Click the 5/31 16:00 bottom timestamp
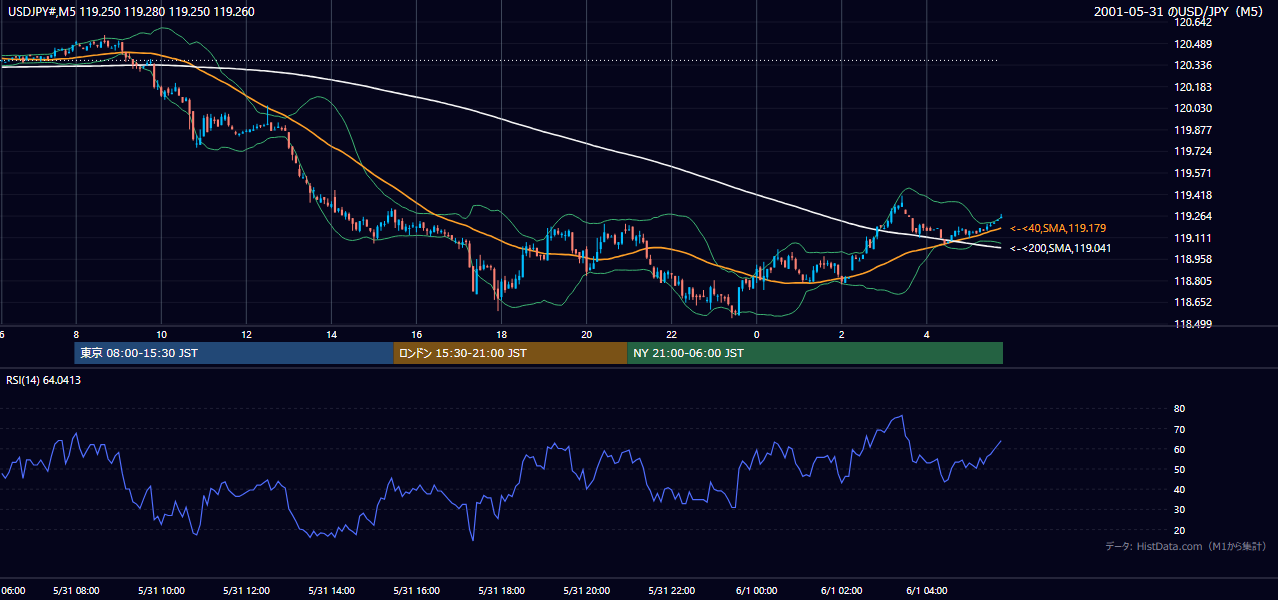Screen dimensions: 1278x600 click(x=416, y=591)
